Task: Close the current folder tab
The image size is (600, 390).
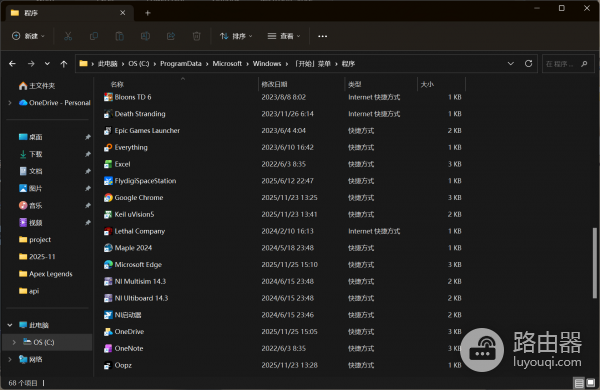Action: pos(122,13)
